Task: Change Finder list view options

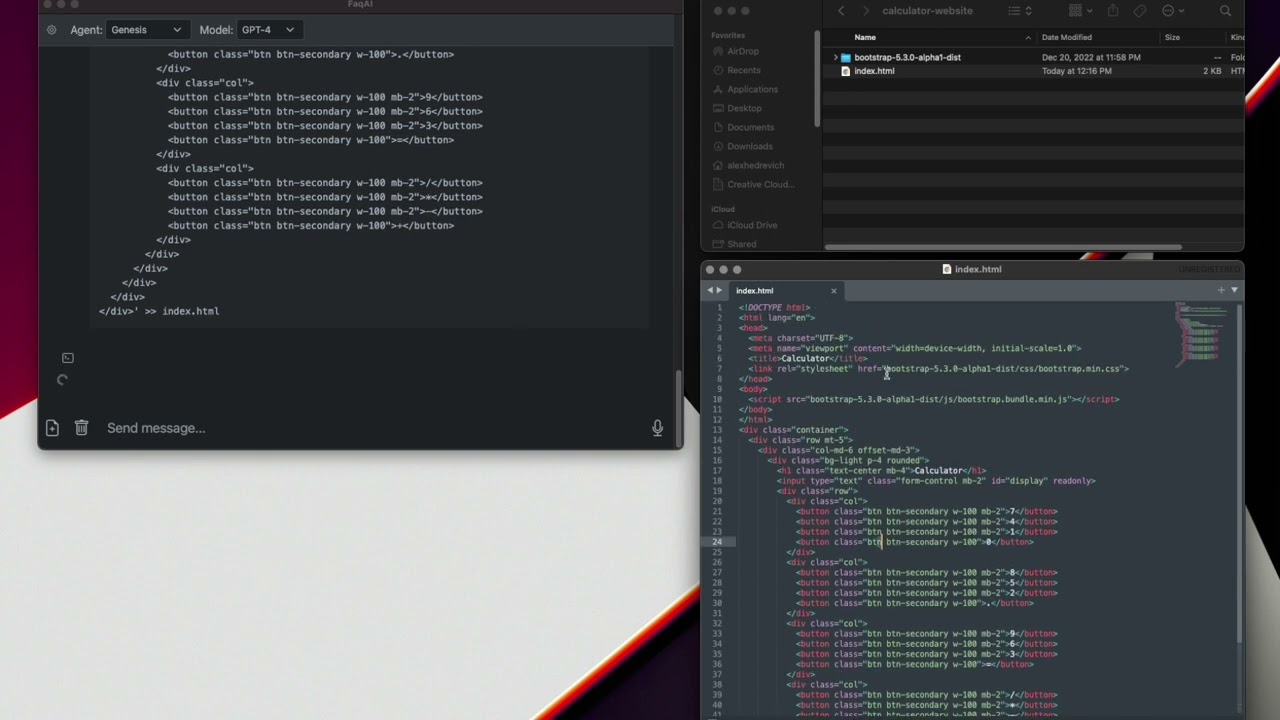Action: point(1019,11)
